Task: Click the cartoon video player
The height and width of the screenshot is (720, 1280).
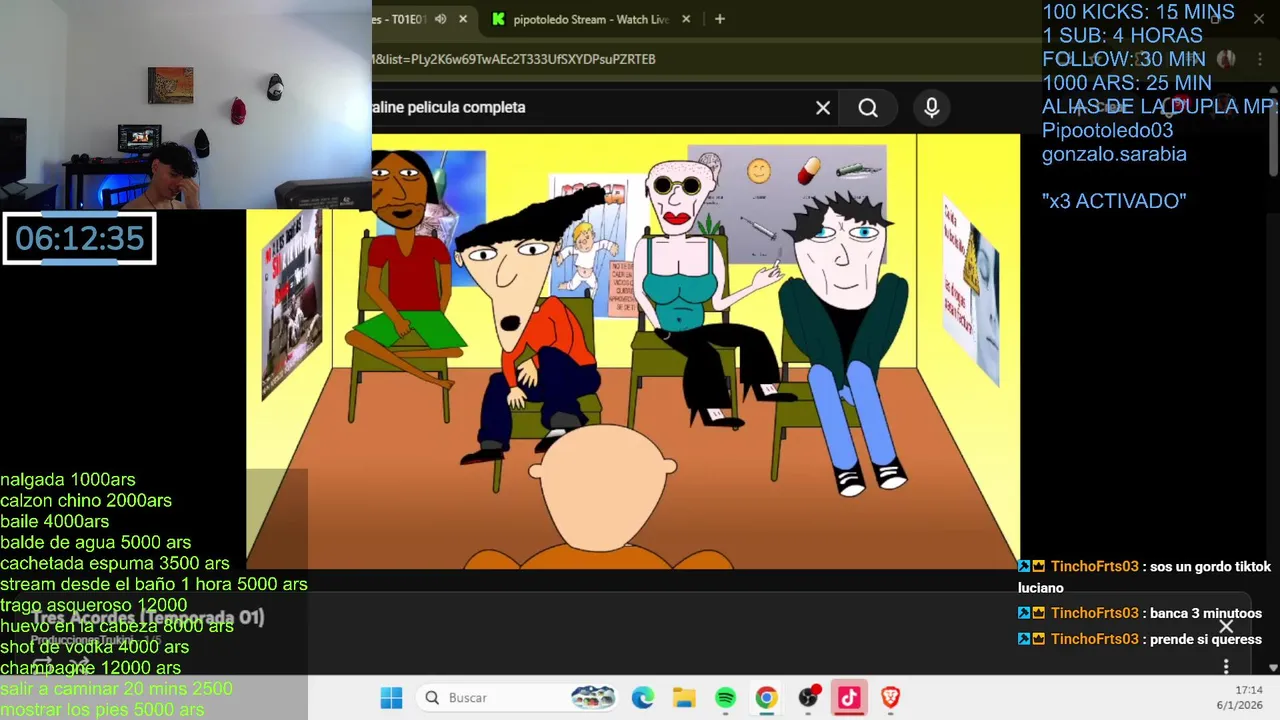Action: [x=633, y=351]
